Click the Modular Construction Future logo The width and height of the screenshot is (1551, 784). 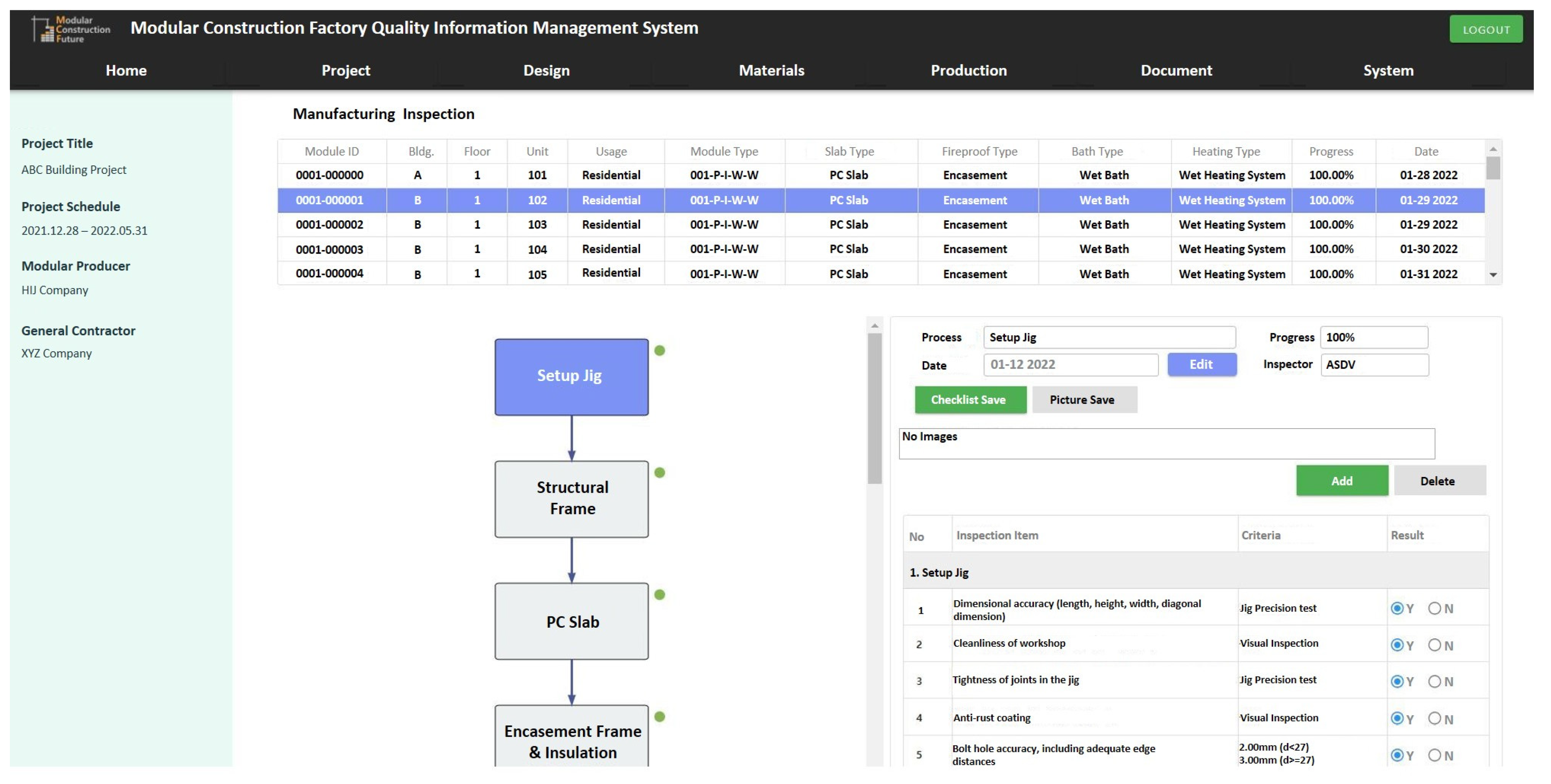point(71,29)
